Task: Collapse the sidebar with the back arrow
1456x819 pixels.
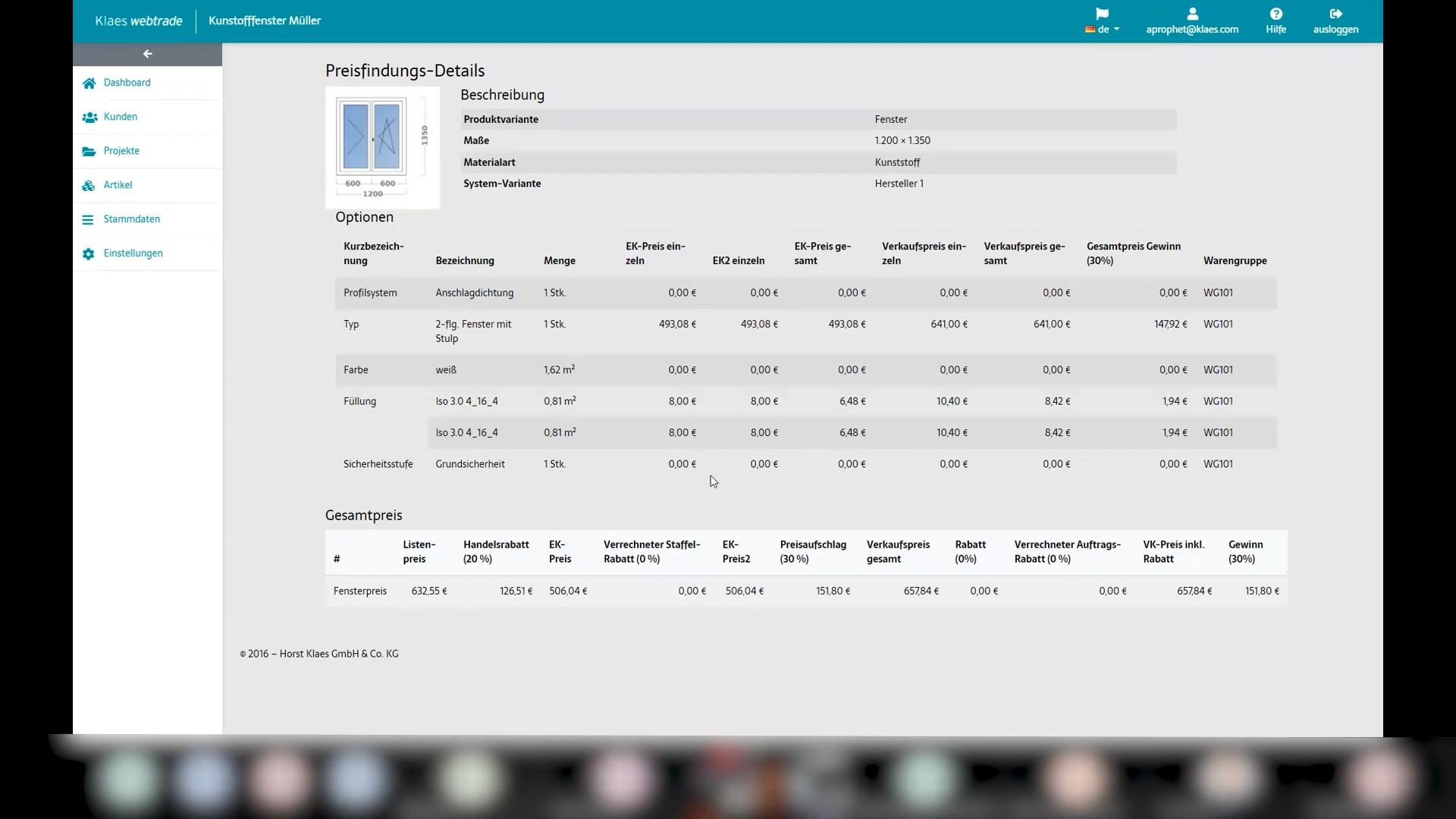Action: pos(148,54)
